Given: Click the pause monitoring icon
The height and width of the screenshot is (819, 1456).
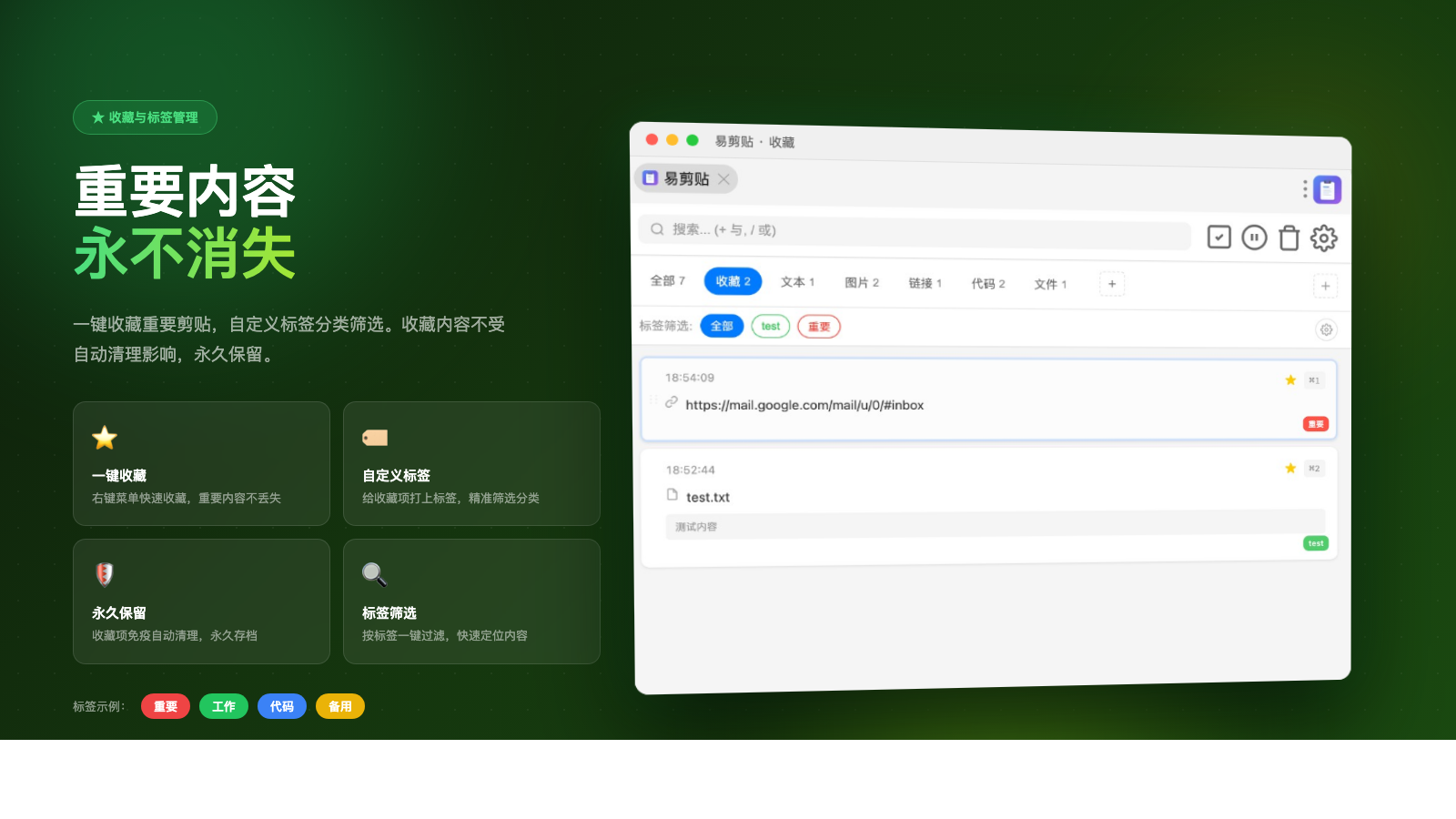Looking at the screenshot, I should pos(1254,238).
